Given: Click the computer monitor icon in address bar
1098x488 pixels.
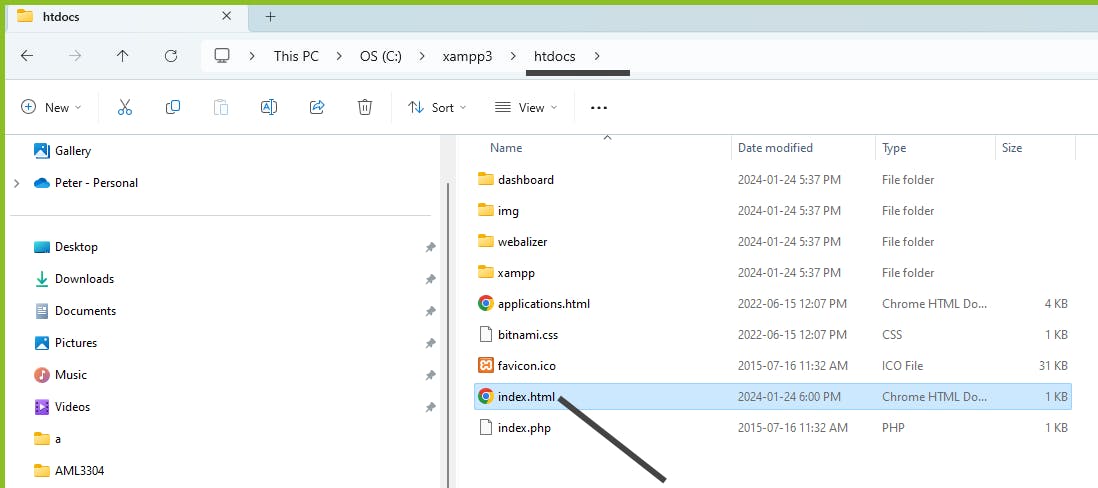Looking at the screenshot, I should tap(223, 56).
